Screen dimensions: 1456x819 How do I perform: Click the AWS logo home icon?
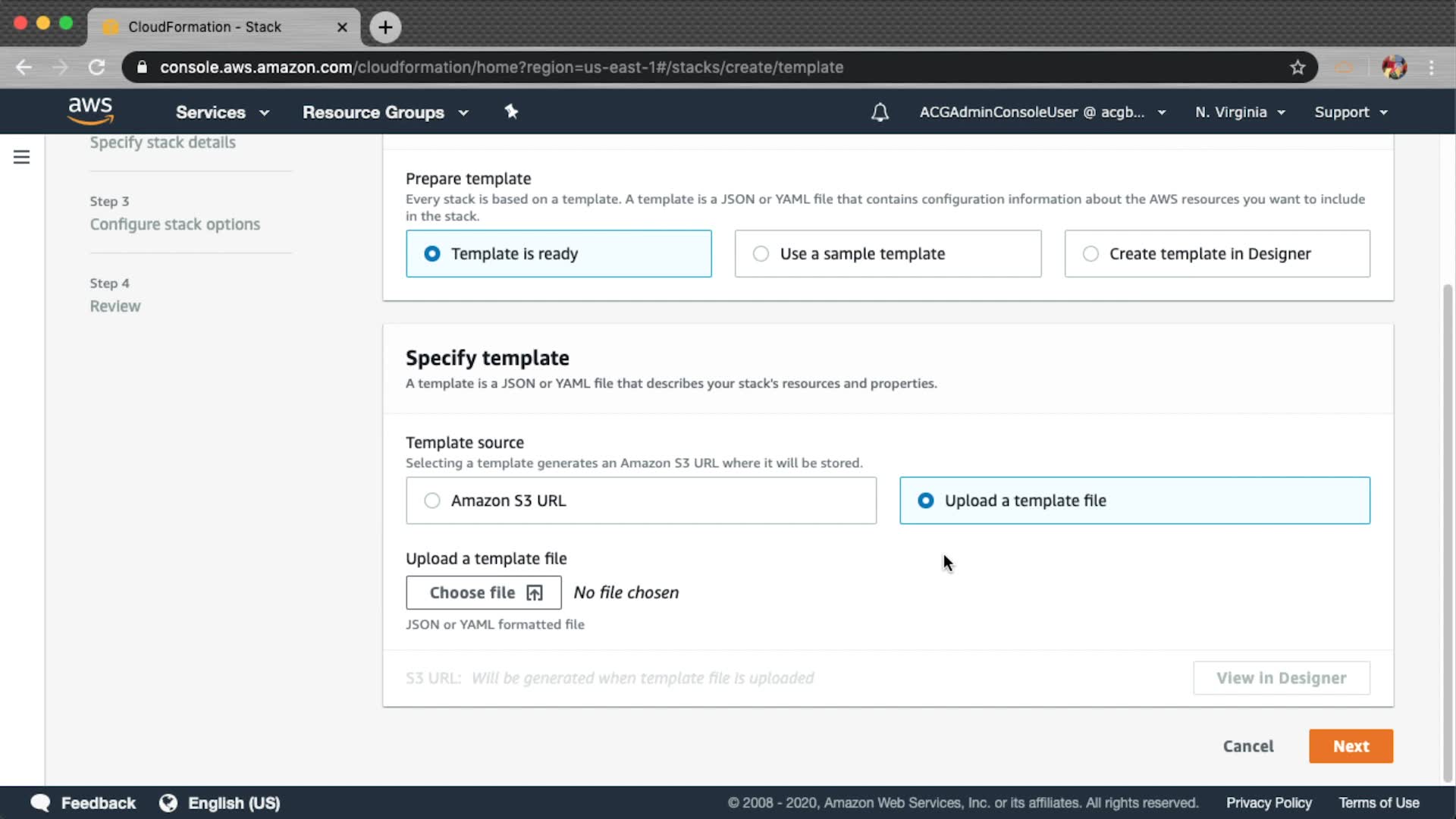(90, 111)
